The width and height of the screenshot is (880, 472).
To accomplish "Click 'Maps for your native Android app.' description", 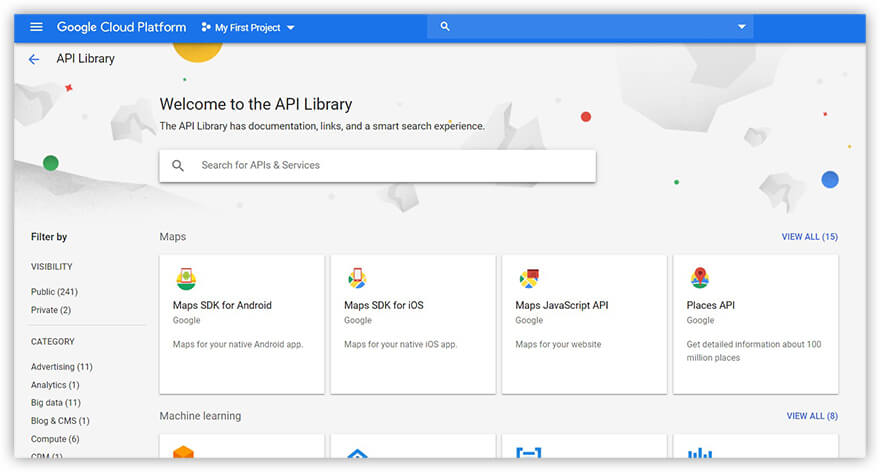I will tap(238, 345).
